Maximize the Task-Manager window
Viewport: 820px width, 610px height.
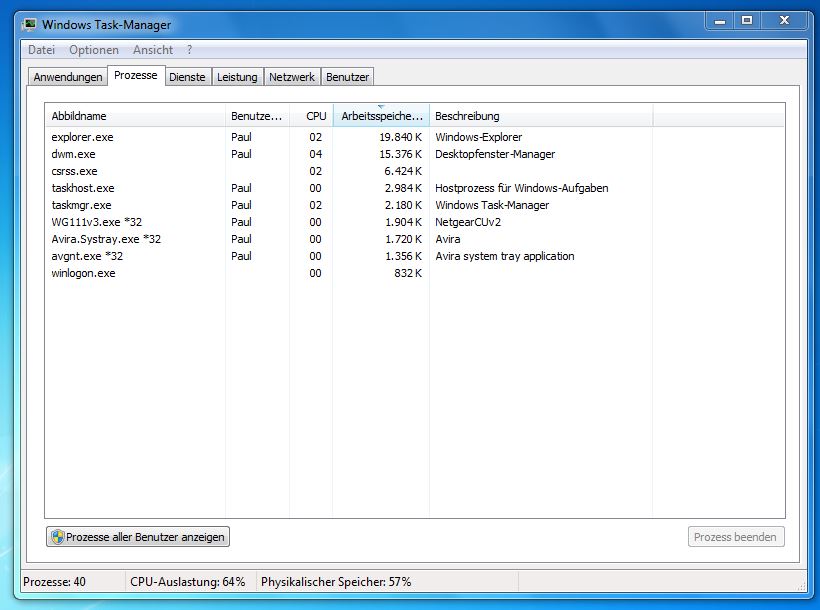tap(747, 21)
